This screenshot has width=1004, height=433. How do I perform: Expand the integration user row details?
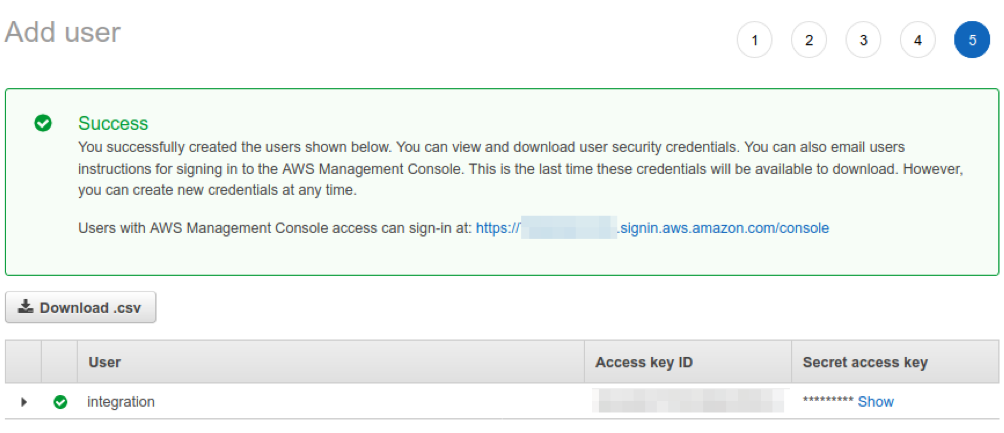(x=24, y=402)
